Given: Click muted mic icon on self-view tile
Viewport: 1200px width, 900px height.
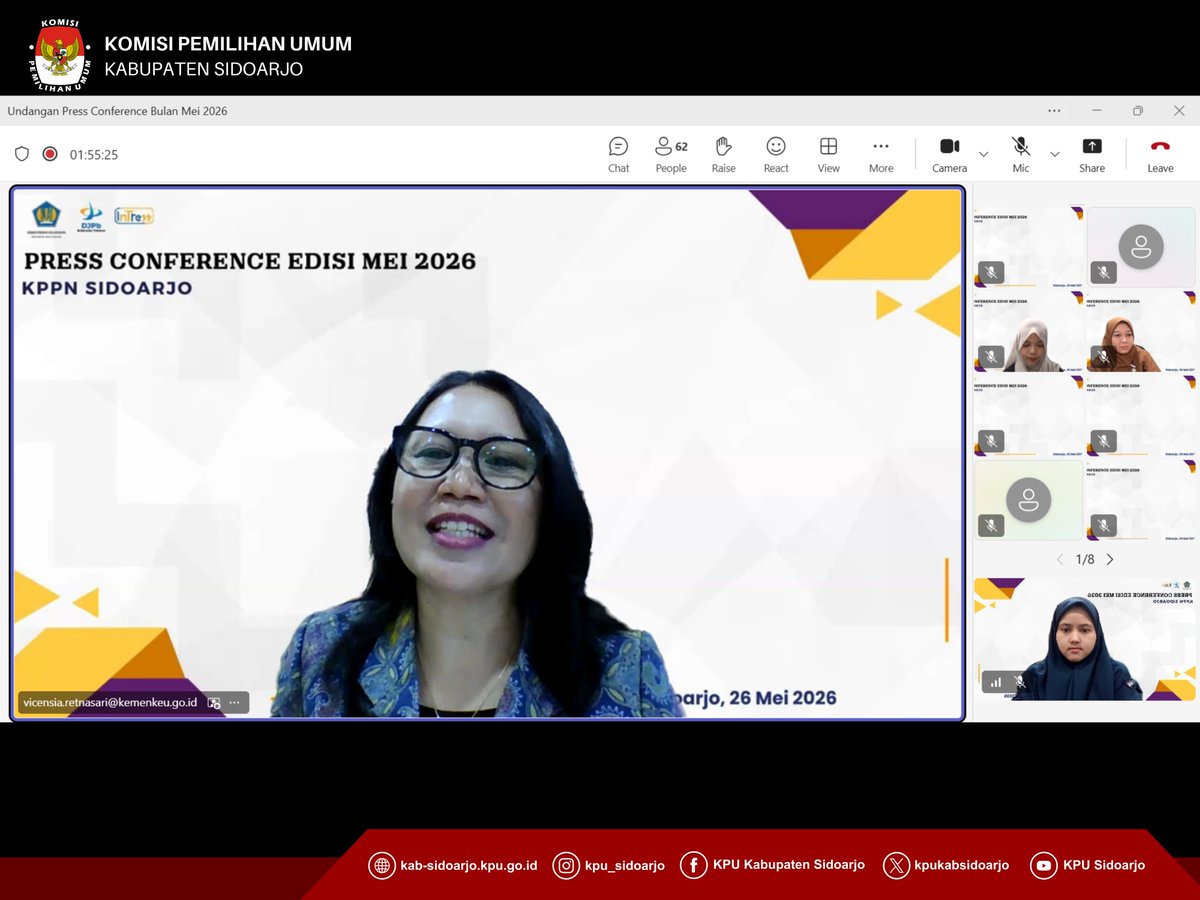Looking at the screenshot, I should pyautogui.click(x=1019, y=682).
